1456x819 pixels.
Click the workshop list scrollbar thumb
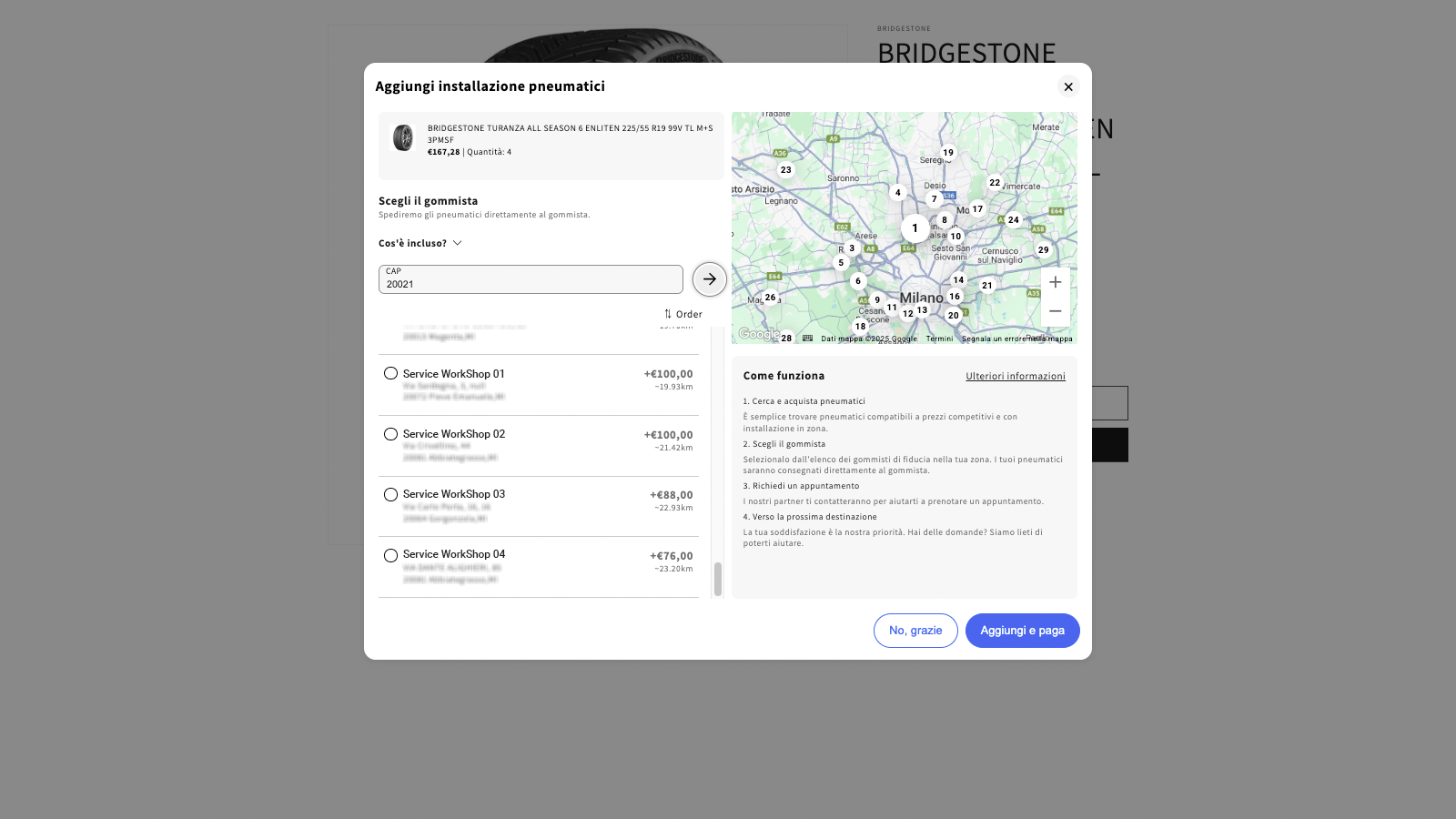(718, 579)
